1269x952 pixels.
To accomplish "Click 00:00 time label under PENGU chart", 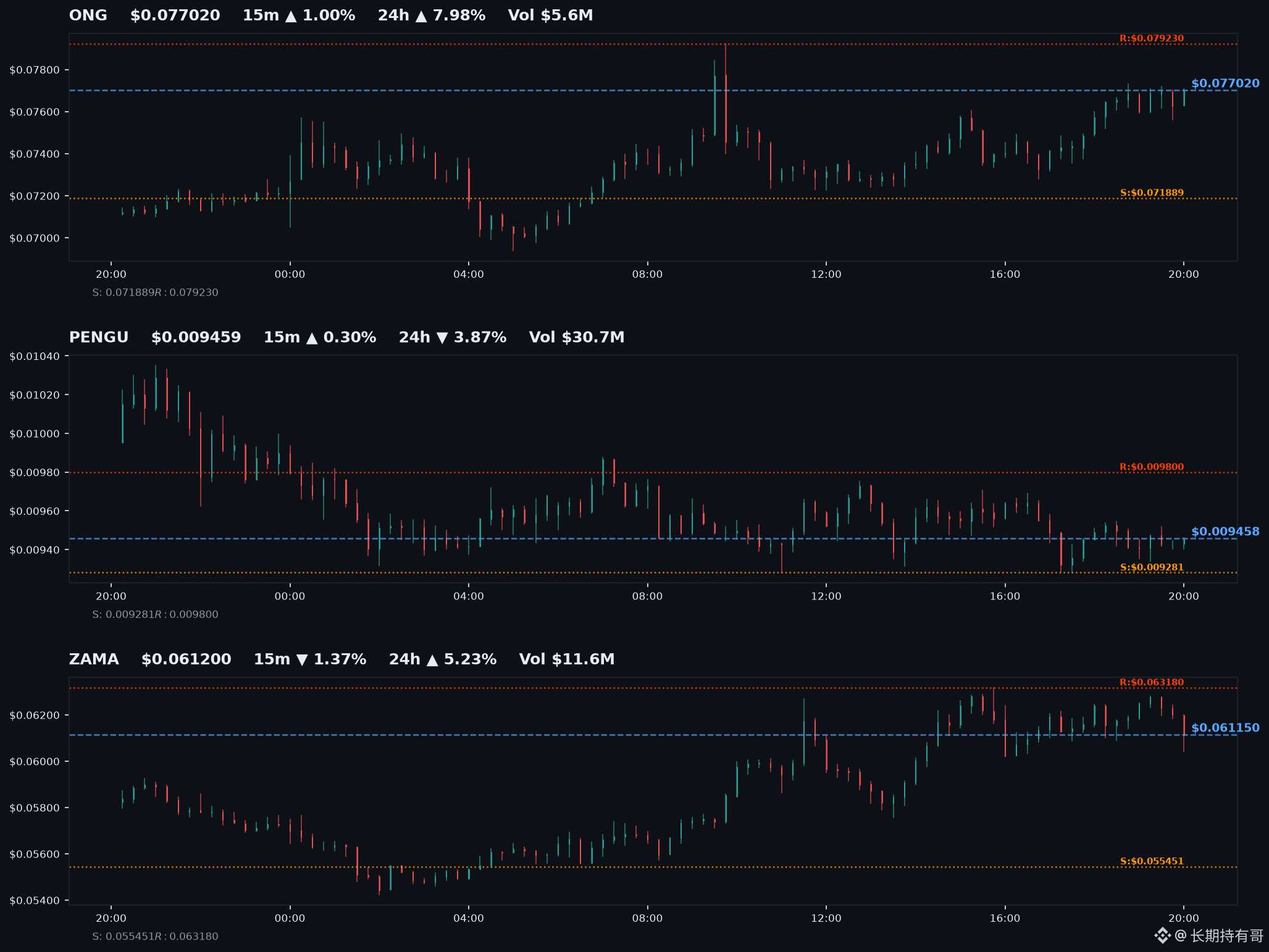I will point(290,596).
